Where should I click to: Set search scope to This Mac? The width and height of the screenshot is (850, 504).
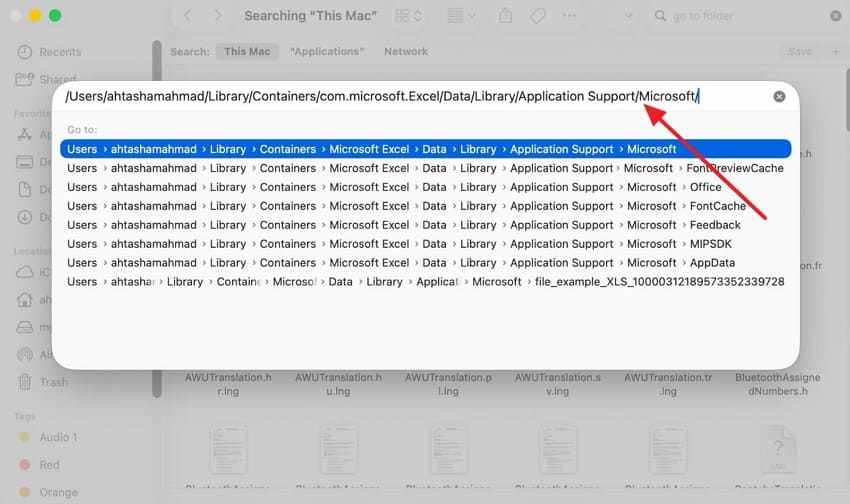[247, 51]
